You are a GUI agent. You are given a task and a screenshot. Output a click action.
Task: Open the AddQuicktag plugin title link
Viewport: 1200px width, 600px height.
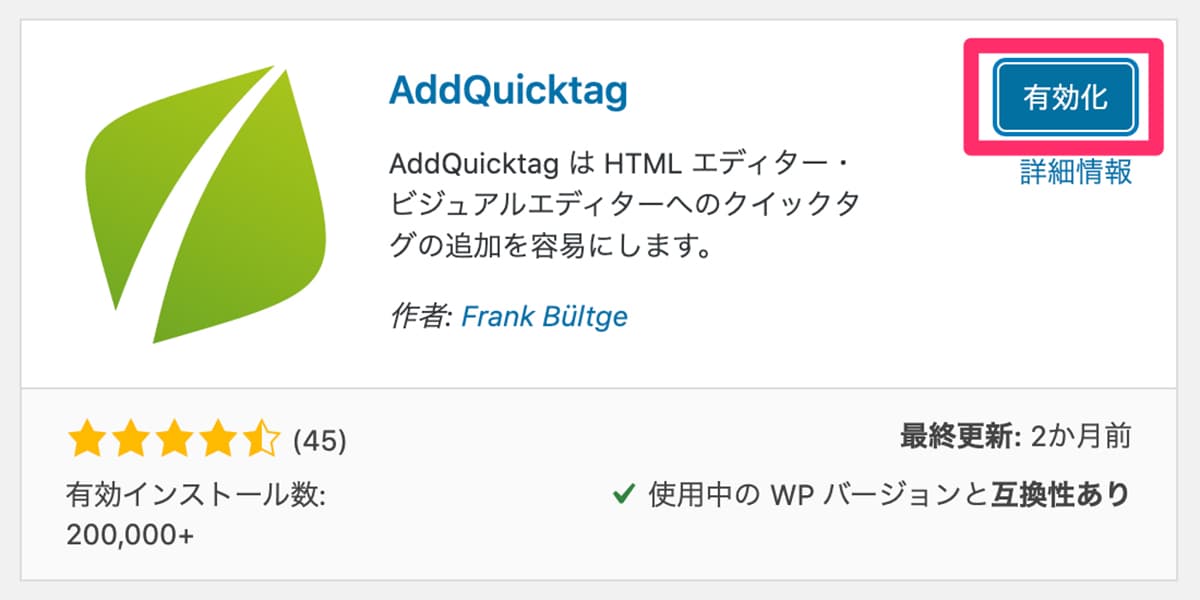pos(508,92)
